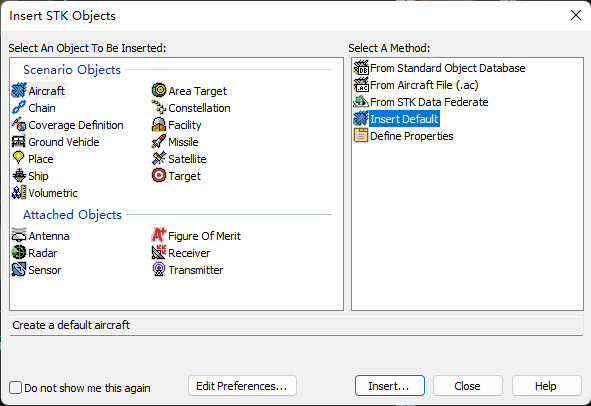
Task: Select the Missile object icon
Action: [x=159, y=142]
